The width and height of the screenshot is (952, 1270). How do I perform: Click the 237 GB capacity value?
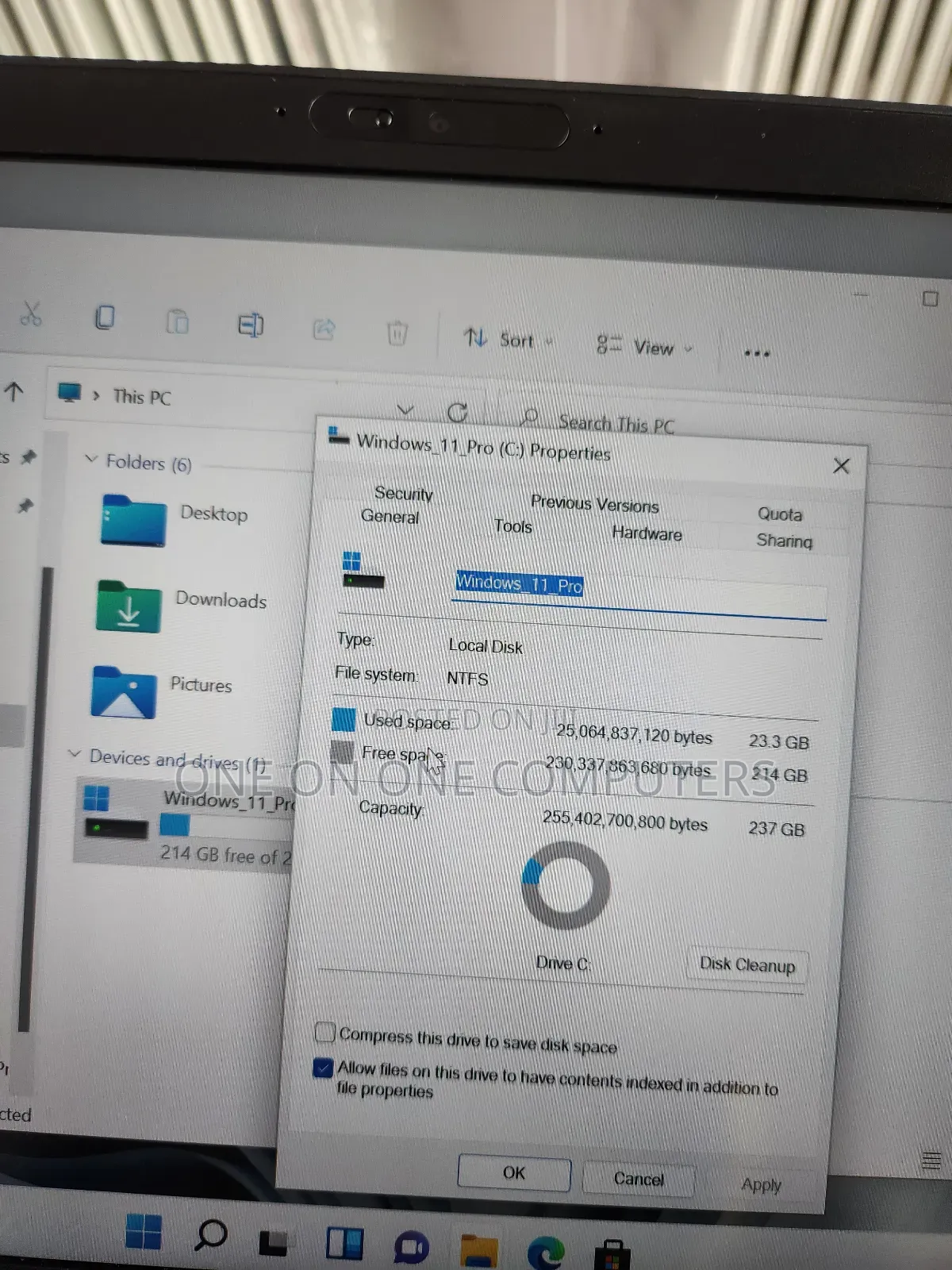point(777,829)
